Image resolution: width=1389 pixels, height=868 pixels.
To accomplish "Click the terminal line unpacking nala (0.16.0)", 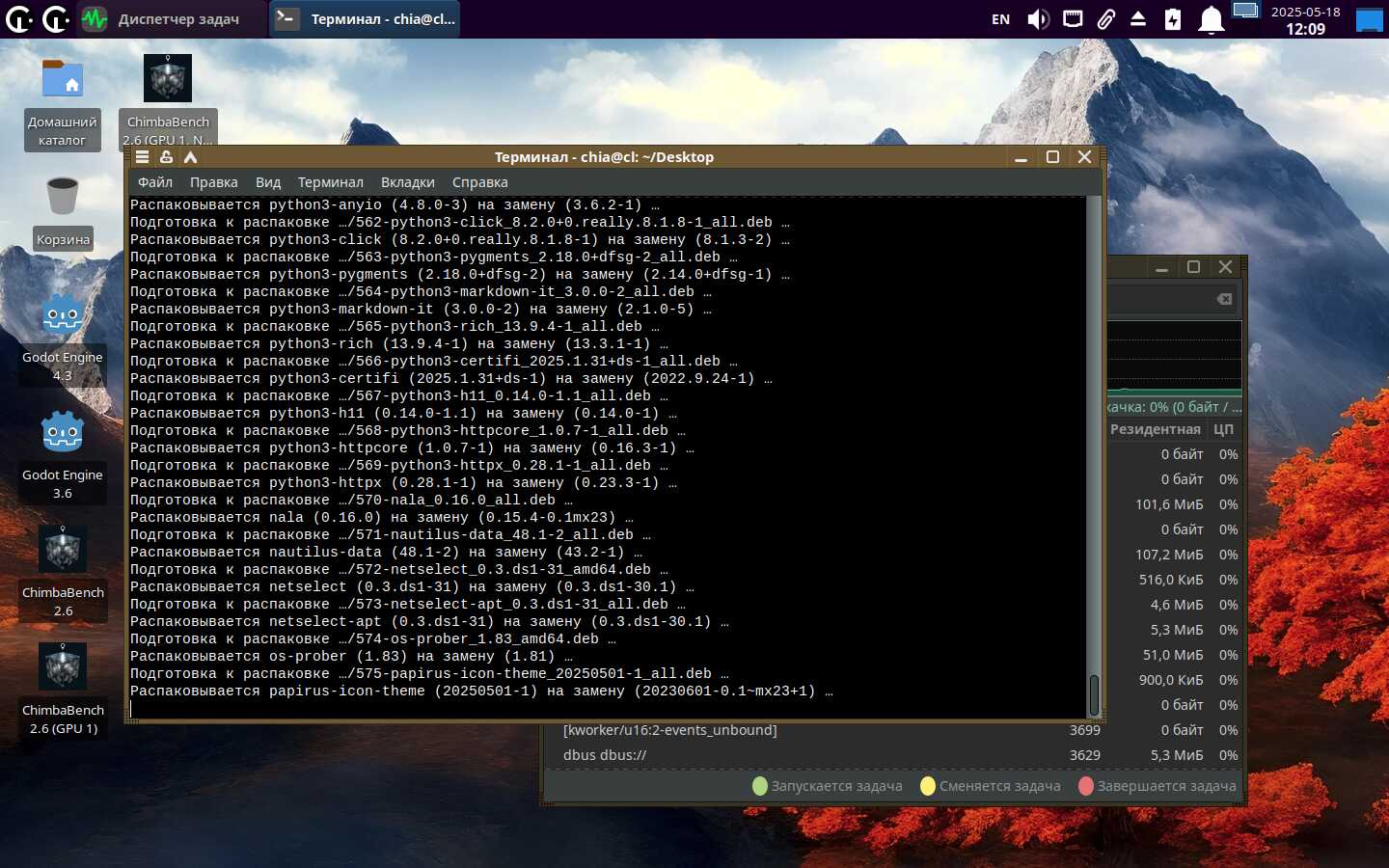I will (x=382, y=518).
